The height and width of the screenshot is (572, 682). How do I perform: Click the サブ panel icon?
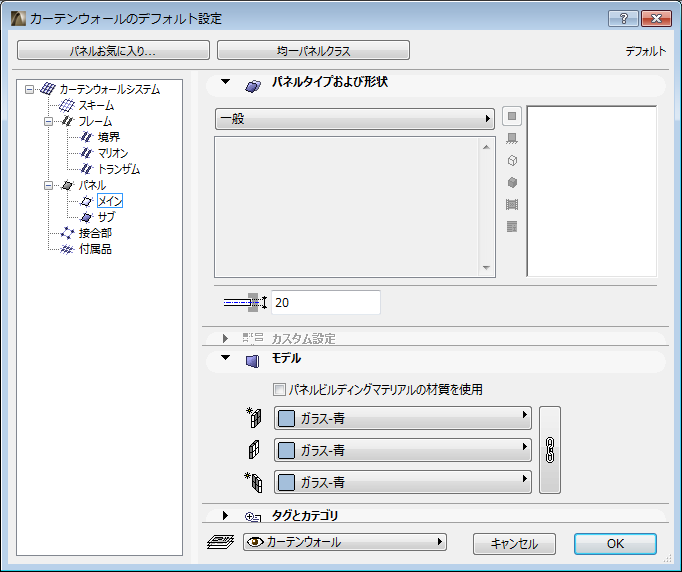tap(87, 217)
